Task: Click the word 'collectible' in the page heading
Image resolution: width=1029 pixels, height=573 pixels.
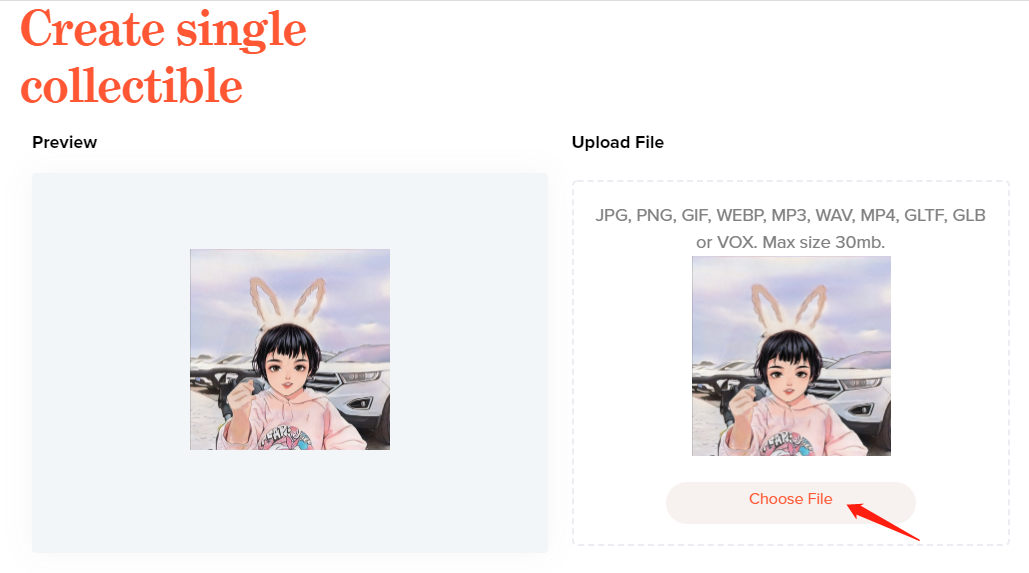Action: point(131,85)
